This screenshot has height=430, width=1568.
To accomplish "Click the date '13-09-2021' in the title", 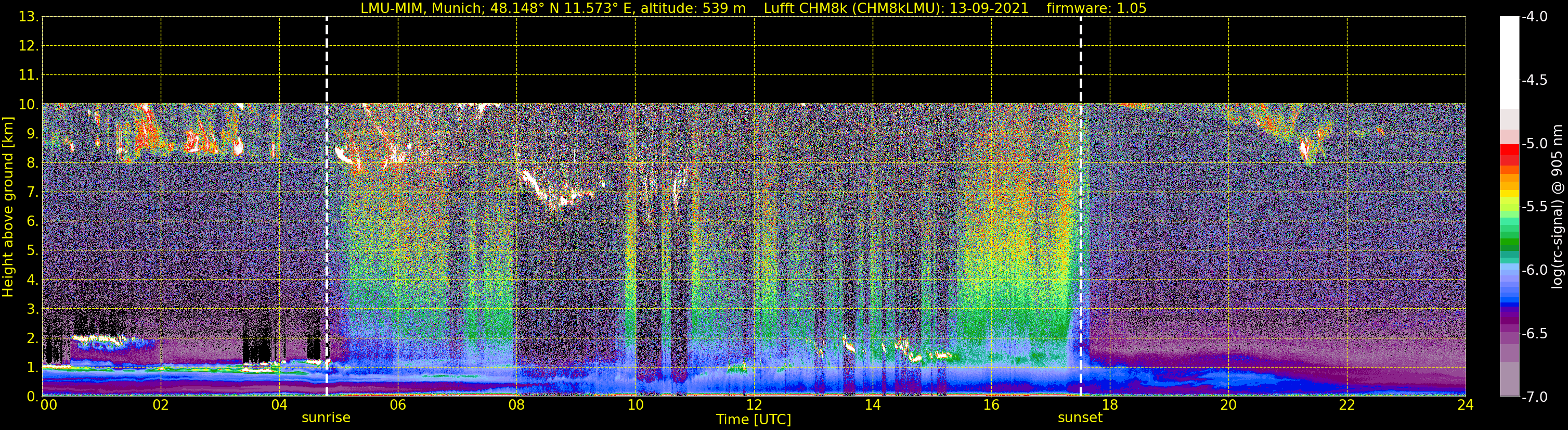I will pyautogui.click(x=989, y=8).
